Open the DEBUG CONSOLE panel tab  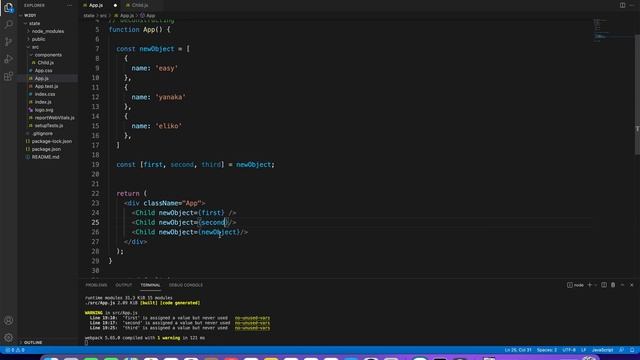pos(186,285)
